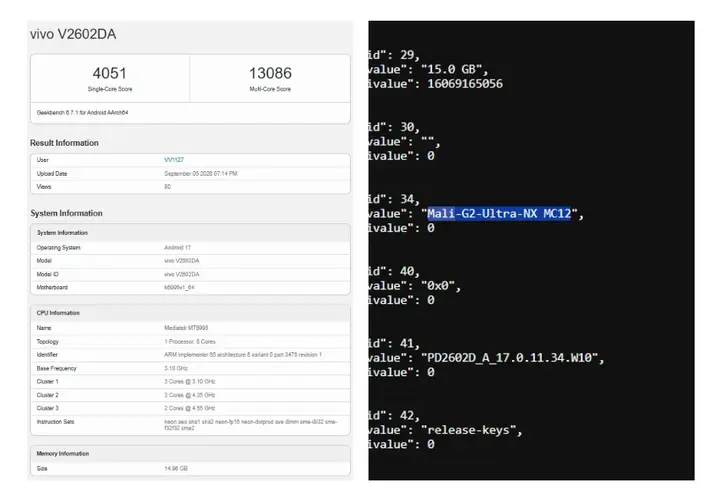The width and height of the screenshot is (720, 495).
Task: Click the id 40 line in JSON
Action: pos(394,271)
